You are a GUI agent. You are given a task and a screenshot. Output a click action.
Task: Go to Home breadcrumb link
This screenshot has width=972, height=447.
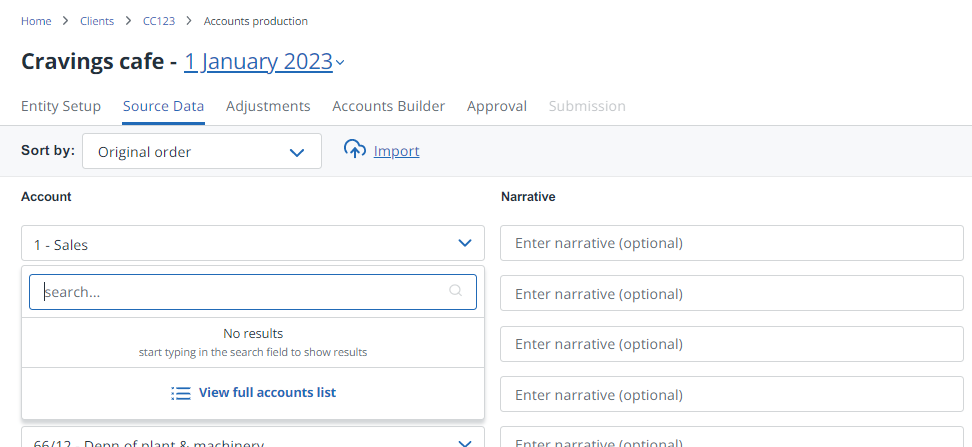[x=36, y=21]
